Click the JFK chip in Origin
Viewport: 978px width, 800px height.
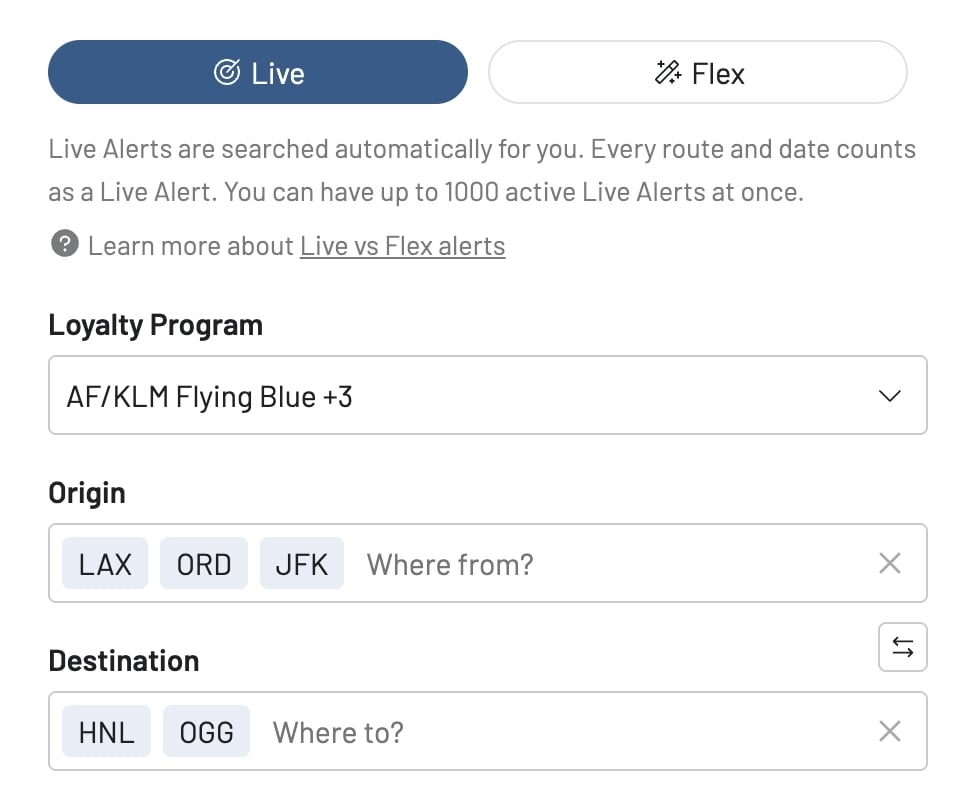click(x=301, y=563)
